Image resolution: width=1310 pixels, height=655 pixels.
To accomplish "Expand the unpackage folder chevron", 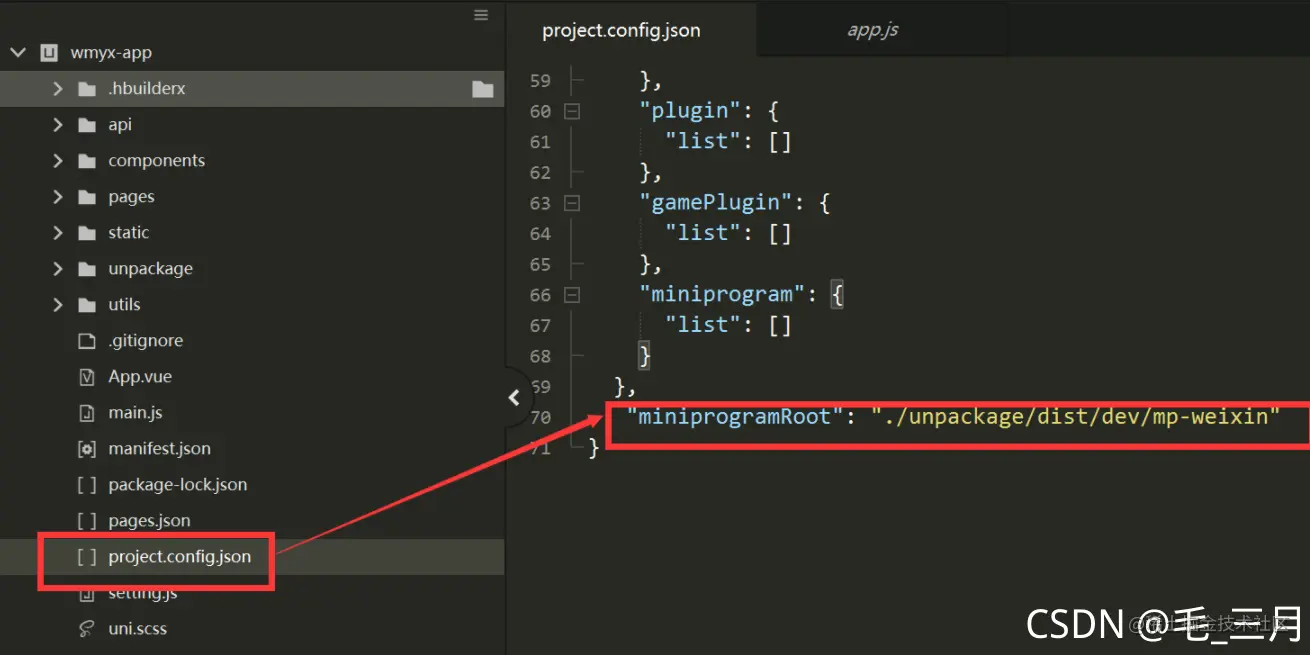I will pyautogui.click(x=57, y=269).
